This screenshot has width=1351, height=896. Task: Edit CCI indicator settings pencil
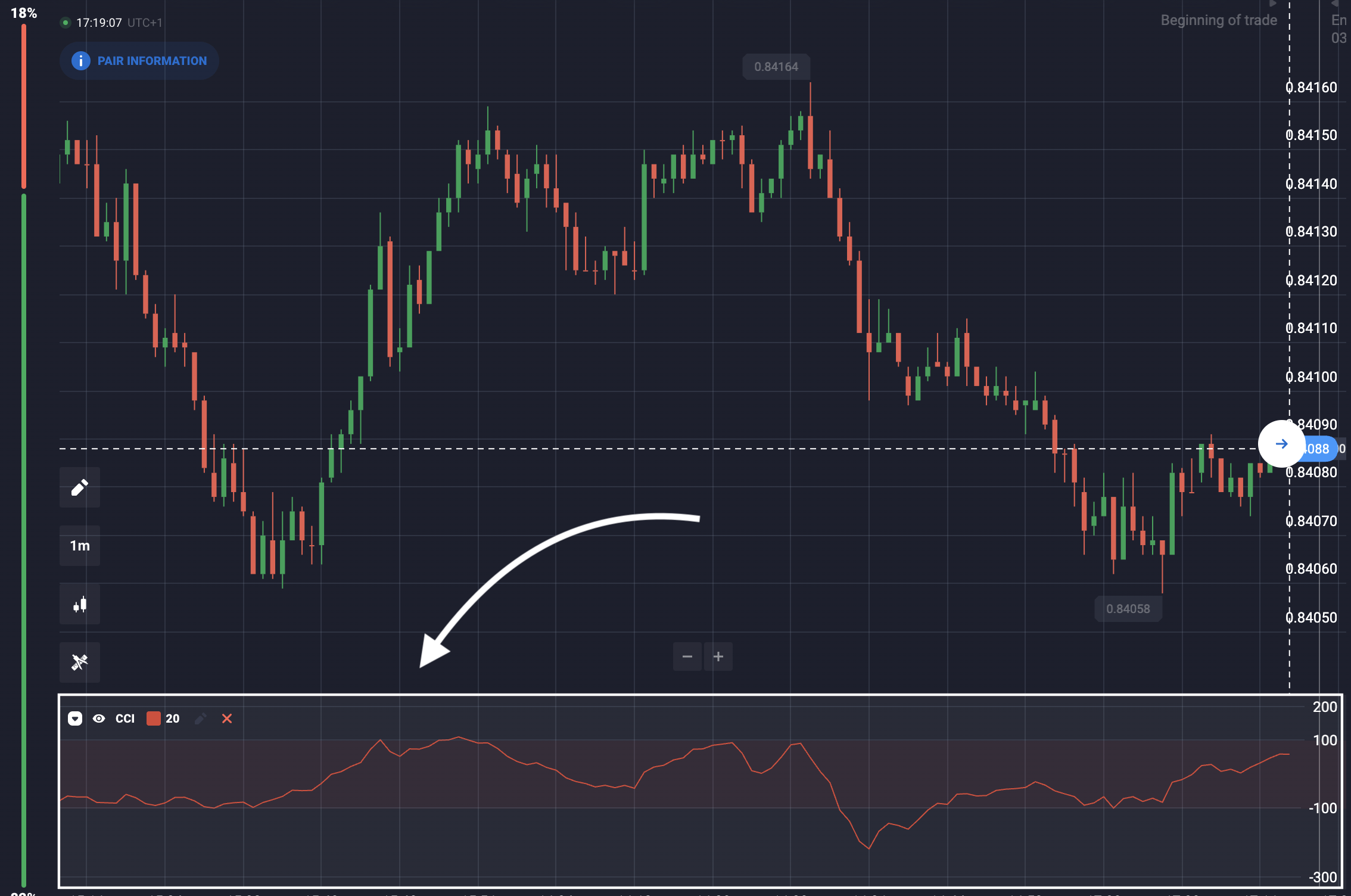click(x=201, y=718)
